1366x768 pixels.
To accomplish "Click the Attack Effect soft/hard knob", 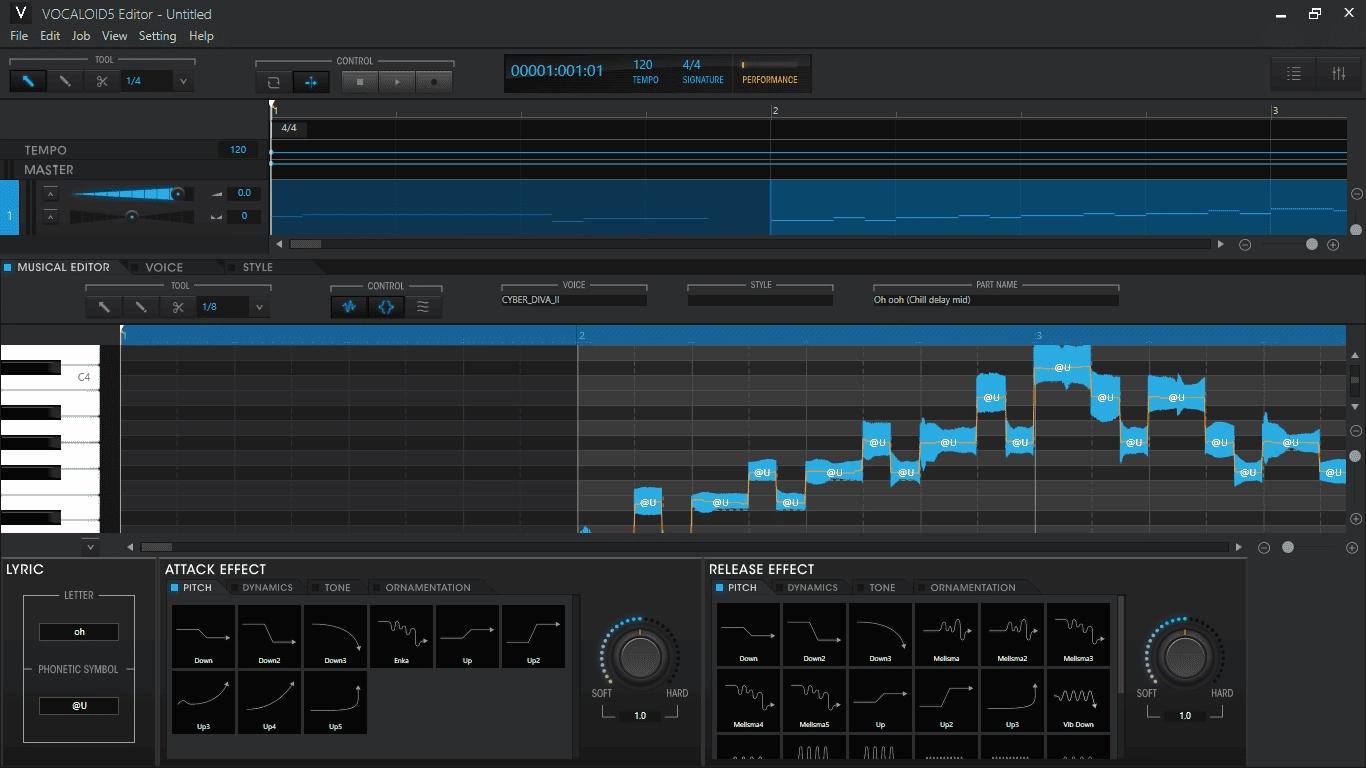I will 640,657.
